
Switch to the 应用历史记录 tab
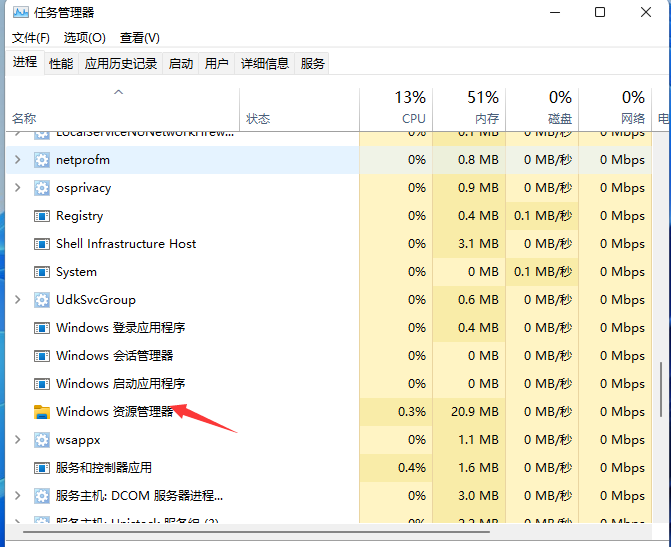pyautogui.click(x=121, y=64)
